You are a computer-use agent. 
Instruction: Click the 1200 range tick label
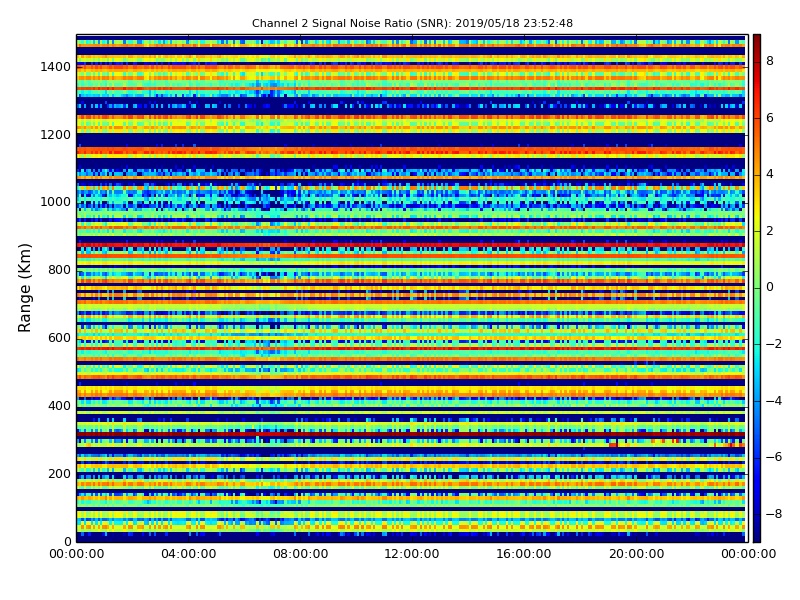click(x=56, y=135)
